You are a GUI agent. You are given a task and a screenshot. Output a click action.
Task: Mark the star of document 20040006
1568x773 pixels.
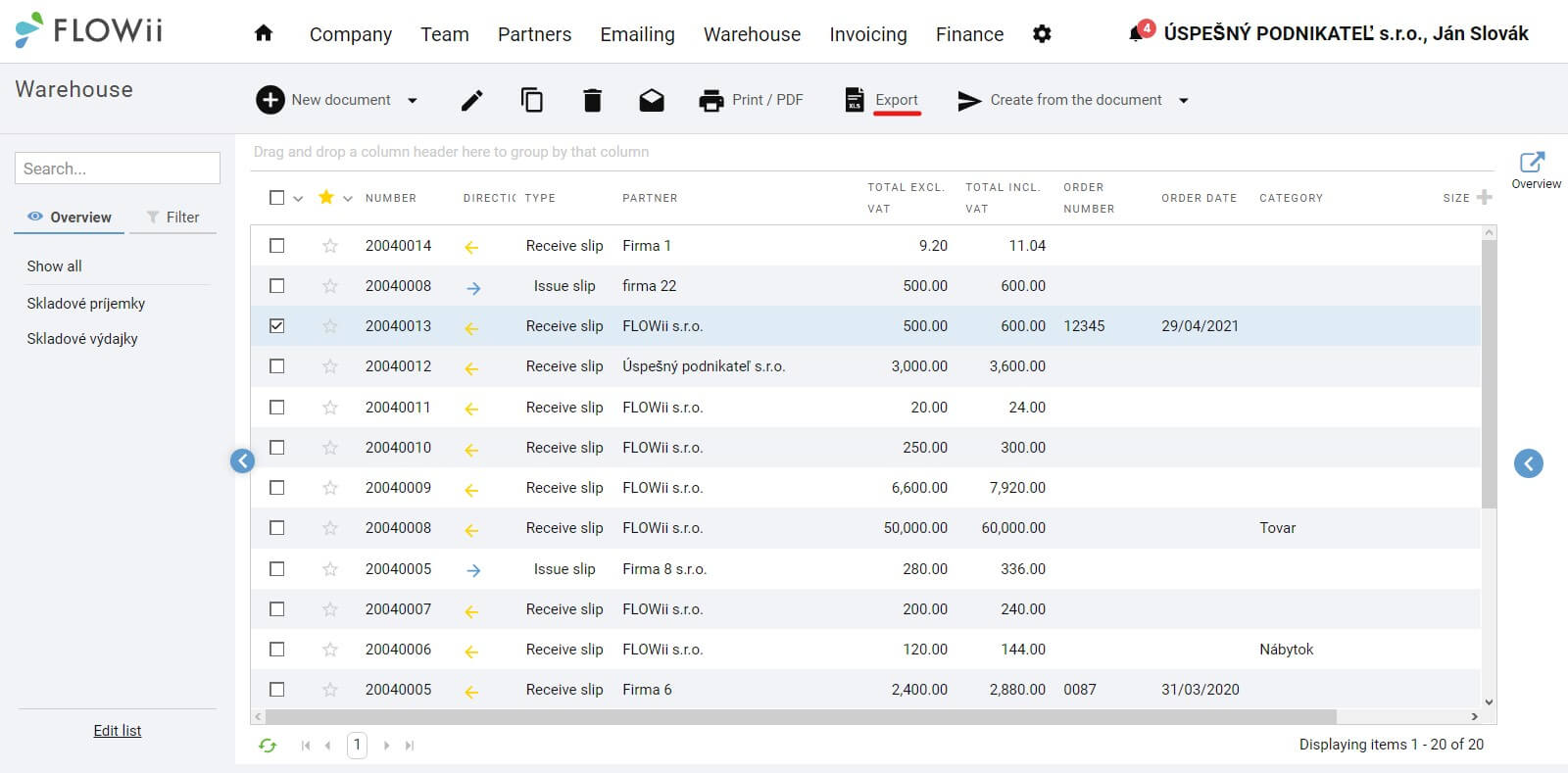[330, 650]
